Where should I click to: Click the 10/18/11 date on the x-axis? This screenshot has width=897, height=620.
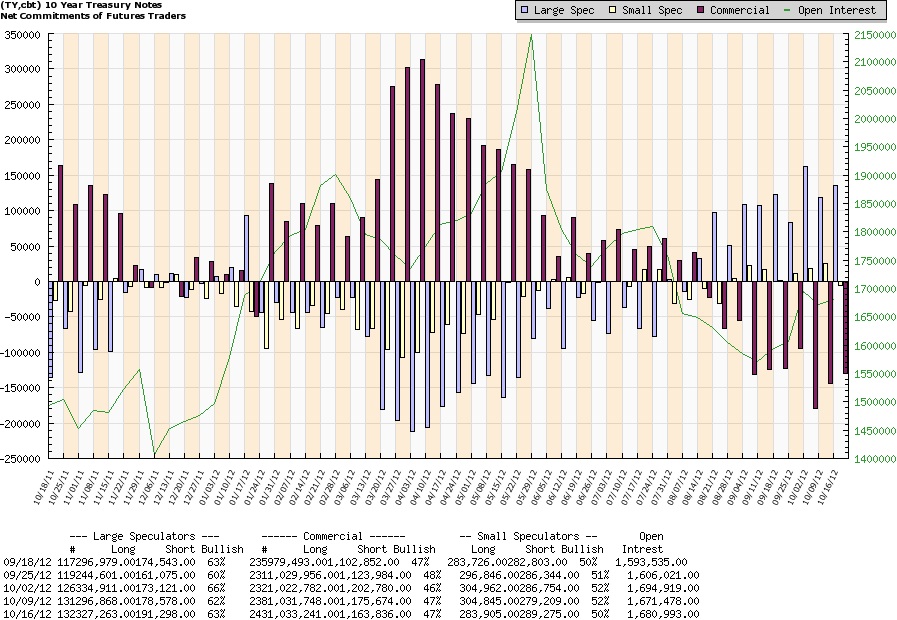(x=44, y=487)
